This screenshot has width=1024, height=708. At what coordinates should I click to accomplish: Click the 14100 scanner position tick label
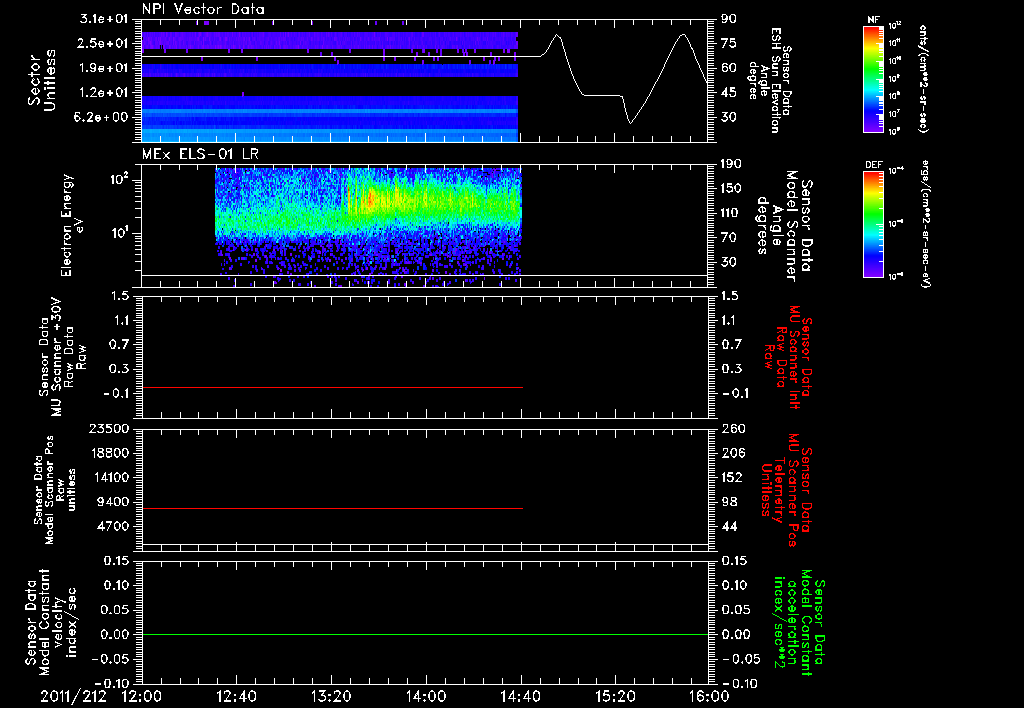(x=112, y=477)
